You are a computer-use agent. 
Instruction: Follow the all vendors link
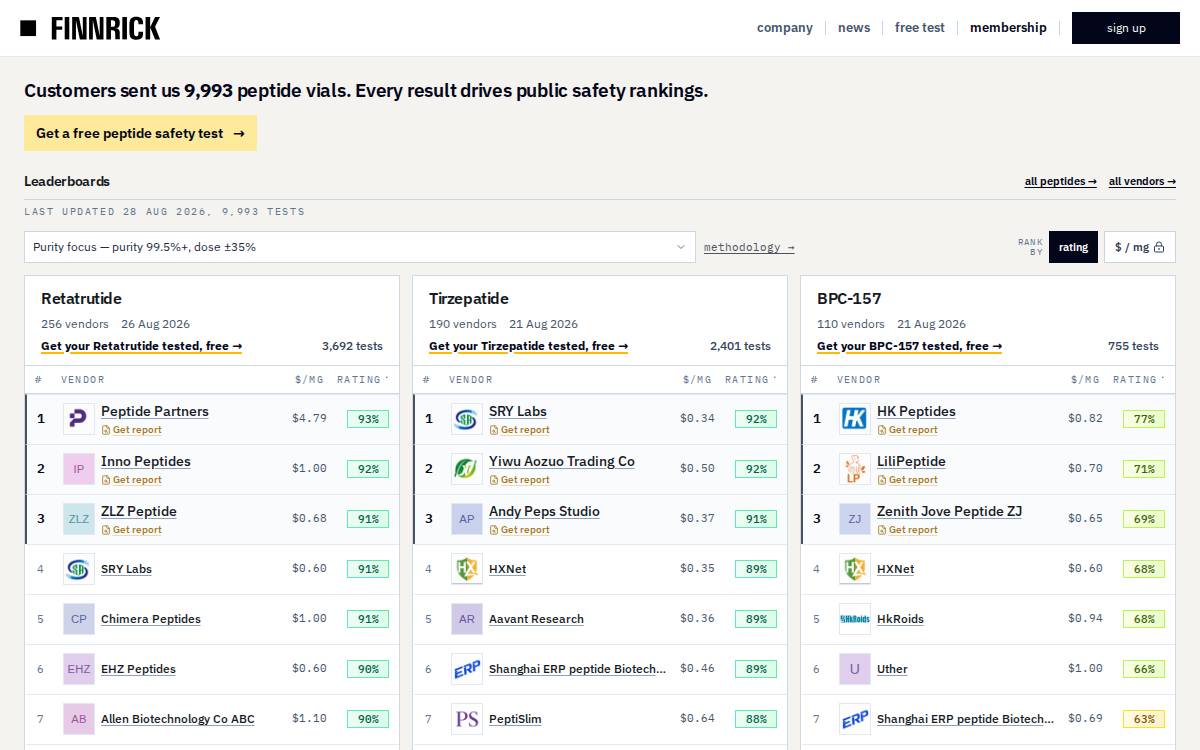pos(1142,182)
